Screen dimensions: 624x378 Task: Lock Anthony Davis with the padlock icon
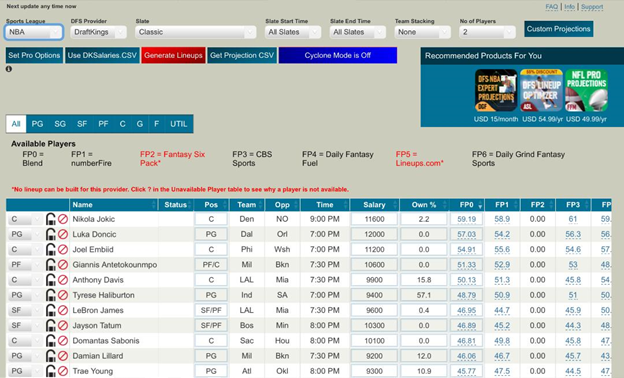pyautogui.click(x=51, y=280)
